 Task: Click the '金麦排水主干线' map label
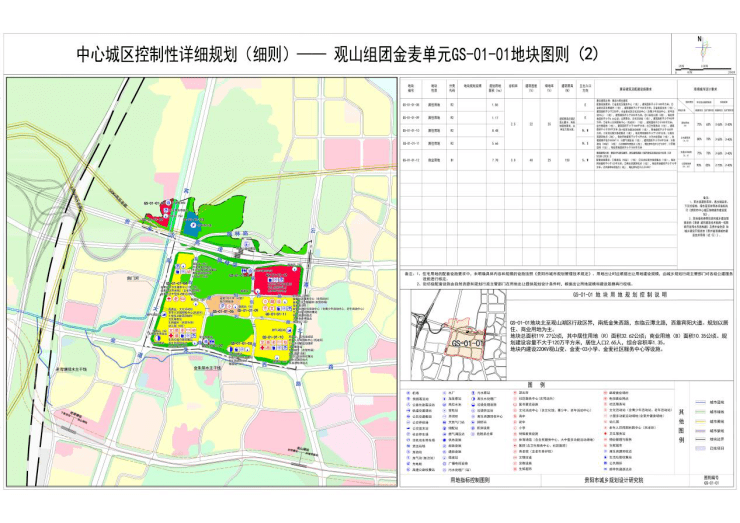coord(208,368)
